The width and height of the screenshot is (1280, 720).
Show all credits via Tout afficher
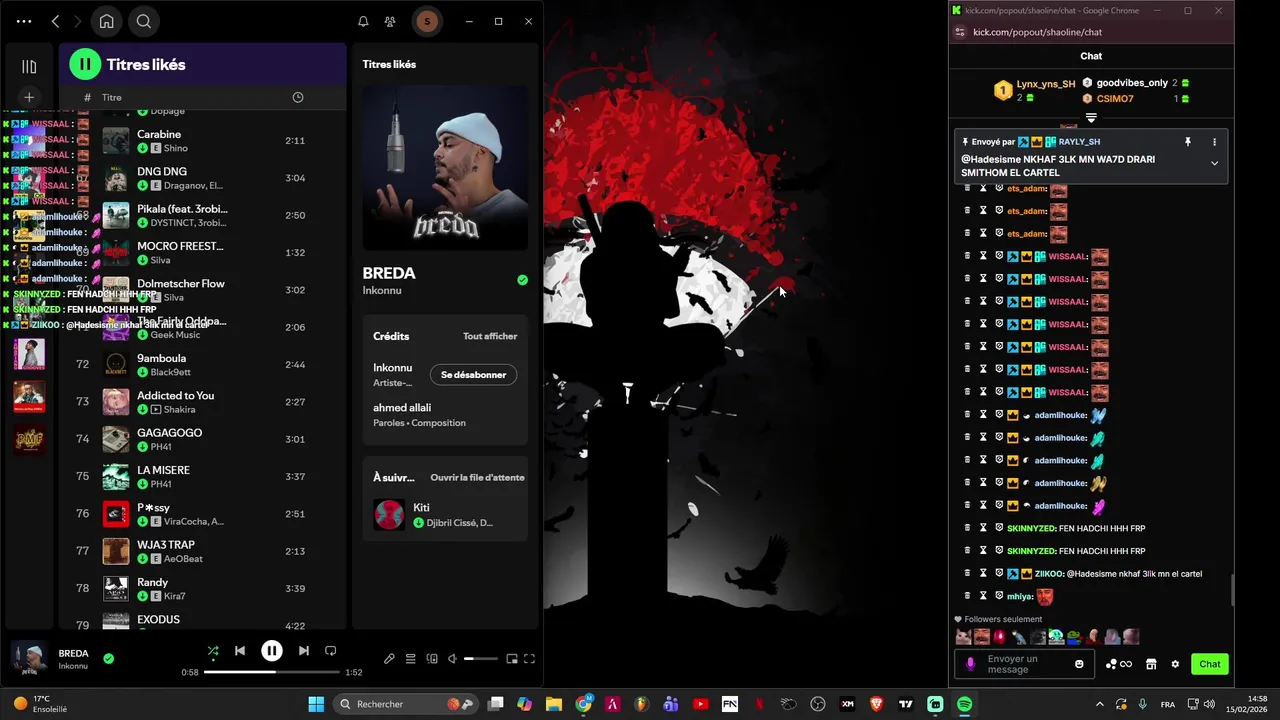point(490,336)
